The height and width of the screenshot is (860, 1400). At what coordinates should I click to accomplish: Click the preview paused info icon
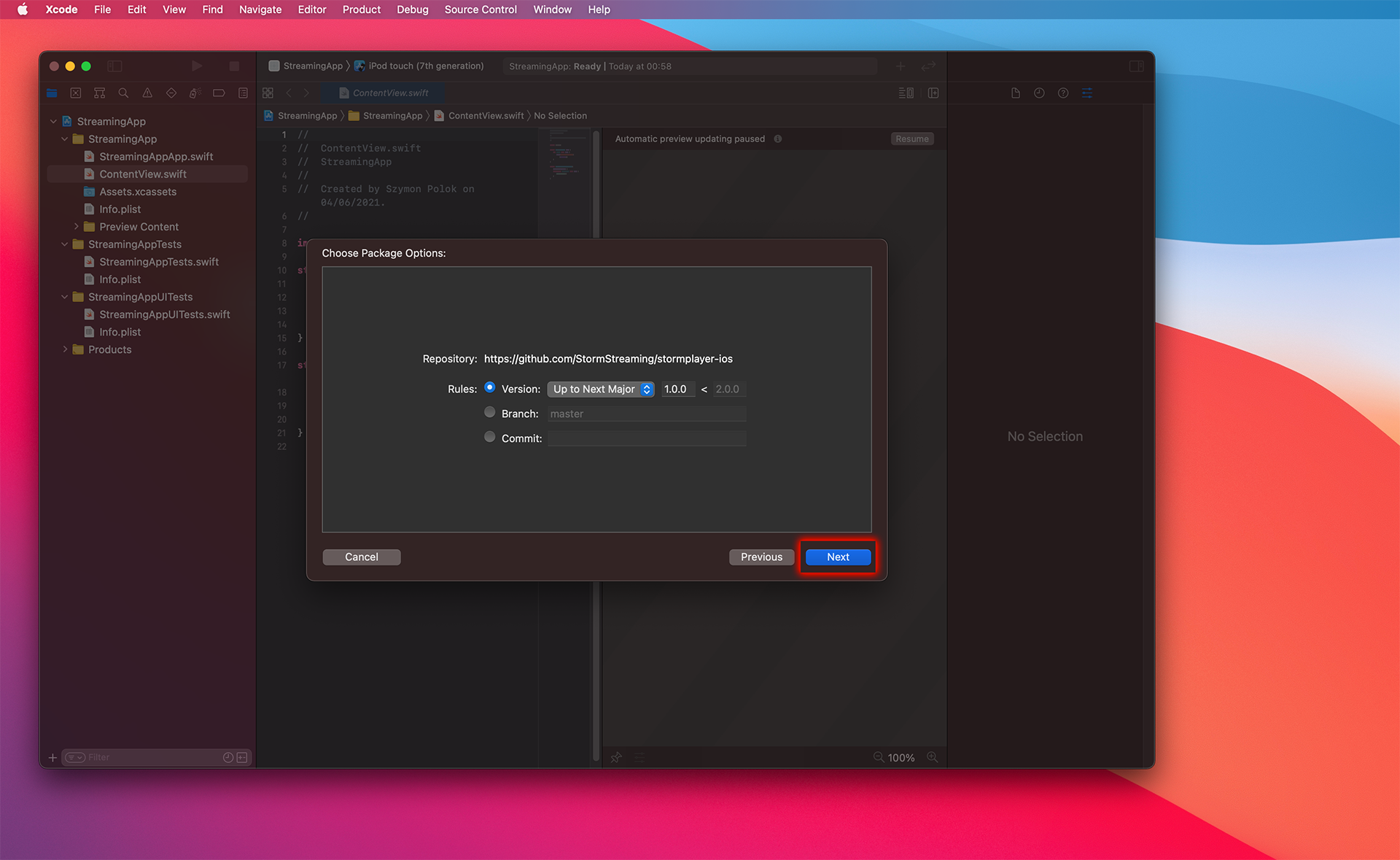click(x=778, y=139)
